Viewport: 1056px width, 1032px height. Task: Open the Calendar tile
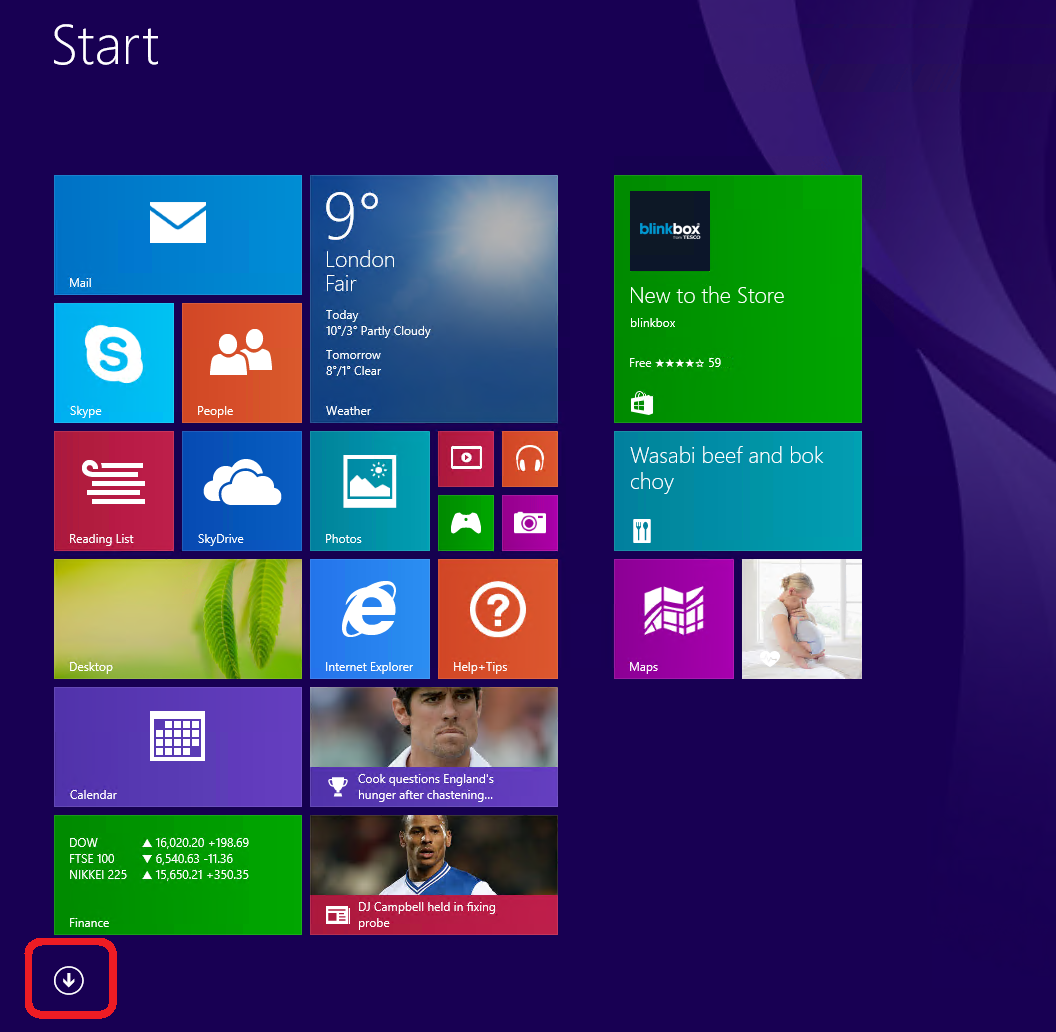click(178, 747)
